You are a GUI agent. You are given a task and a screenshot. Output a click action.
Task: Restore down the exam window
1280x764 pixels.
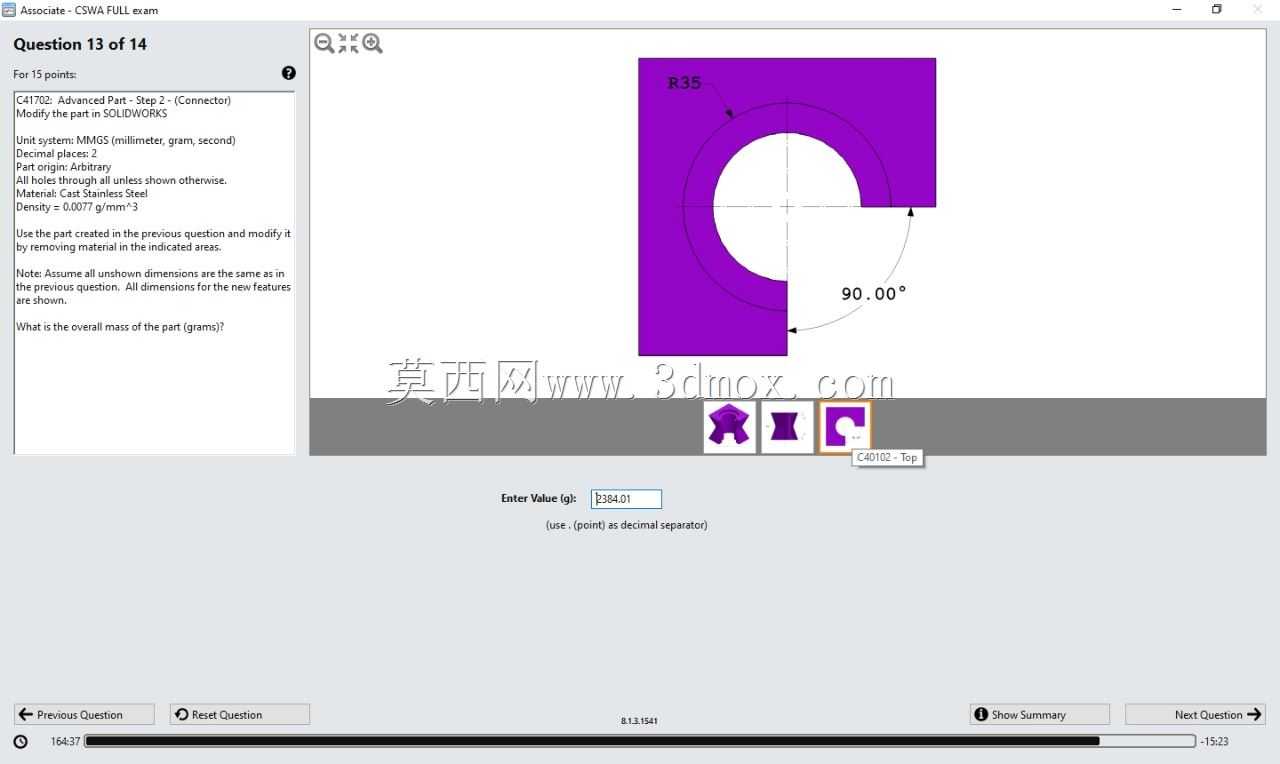(x=1217, y=10)
